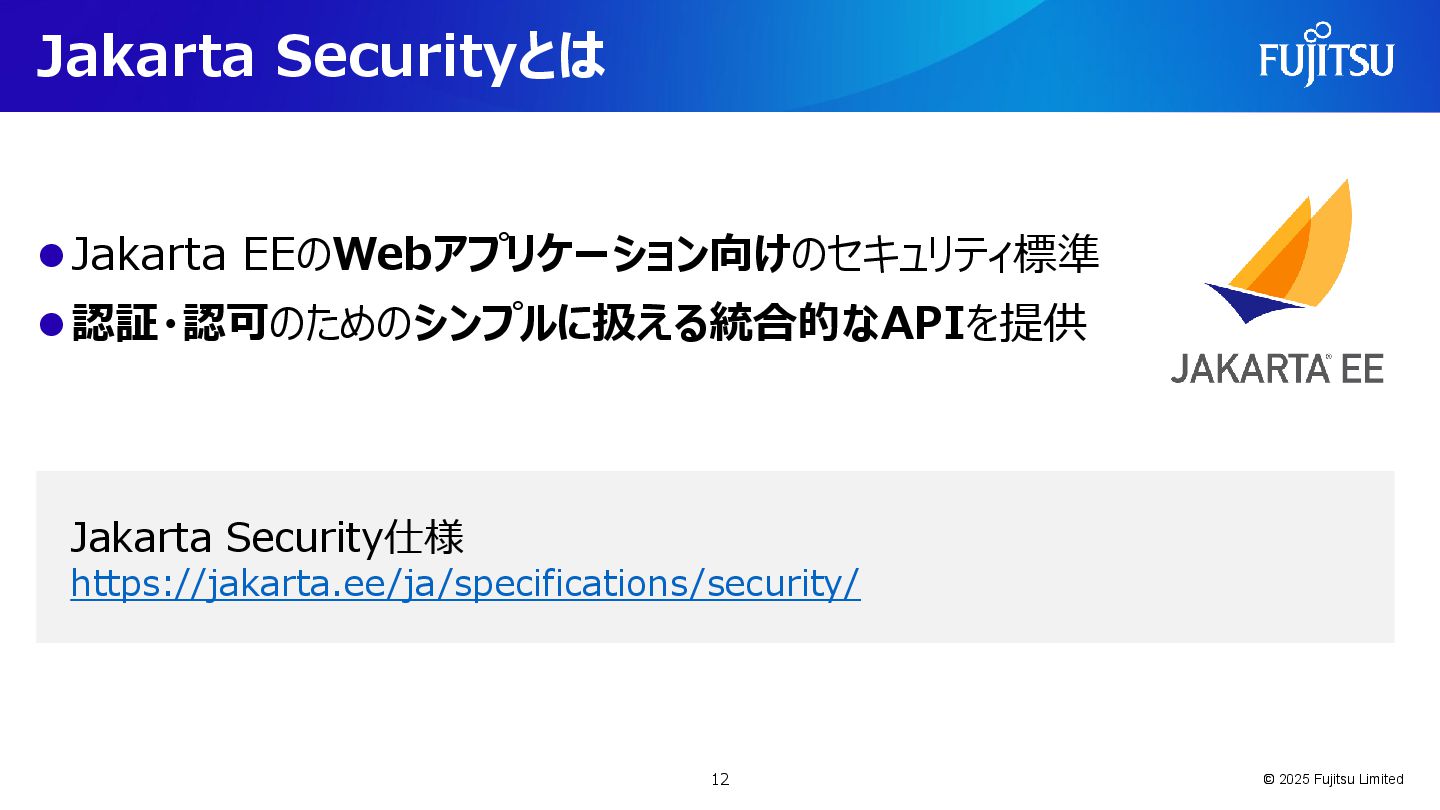Select the slide title Jakarta Securityとは
Viewport: 1440px width, 810px height.
(x=320, y=56)
